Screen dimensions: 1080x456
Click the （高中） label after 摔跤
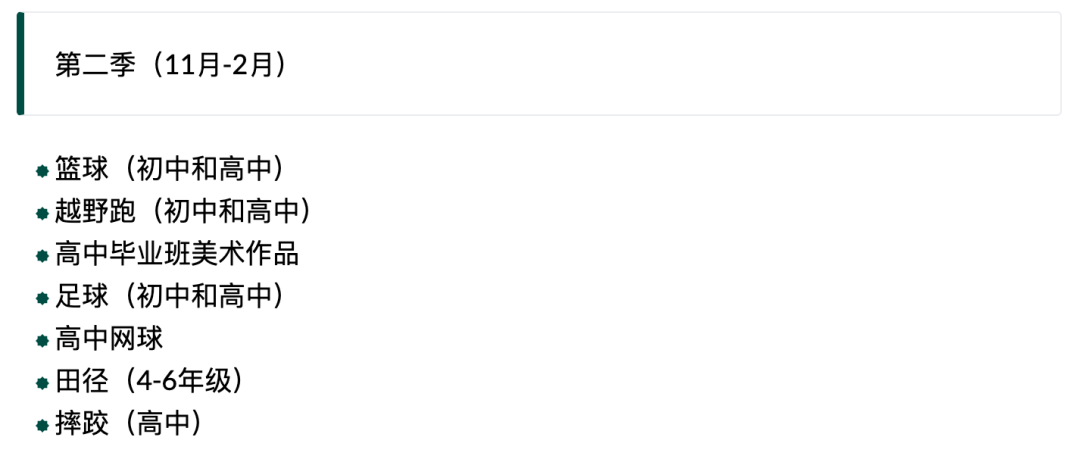[x=162, y=424]
